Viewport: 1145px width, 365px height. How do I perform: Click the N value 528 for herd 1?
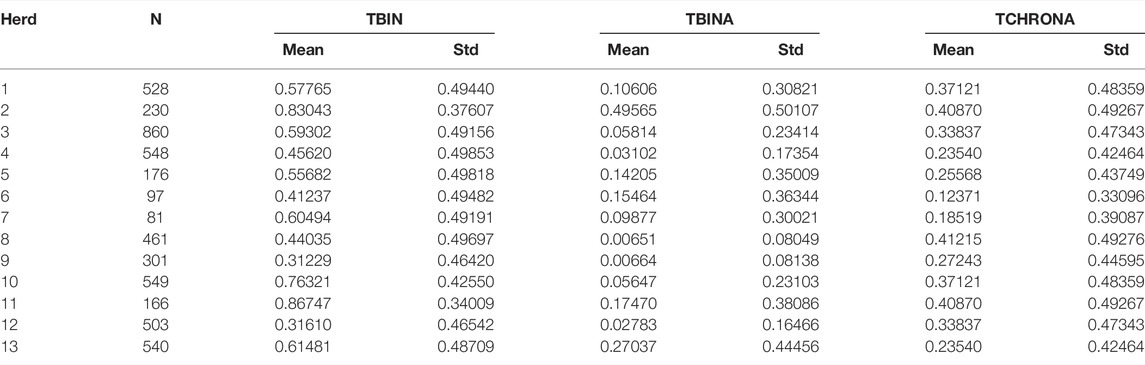(155, 90)
